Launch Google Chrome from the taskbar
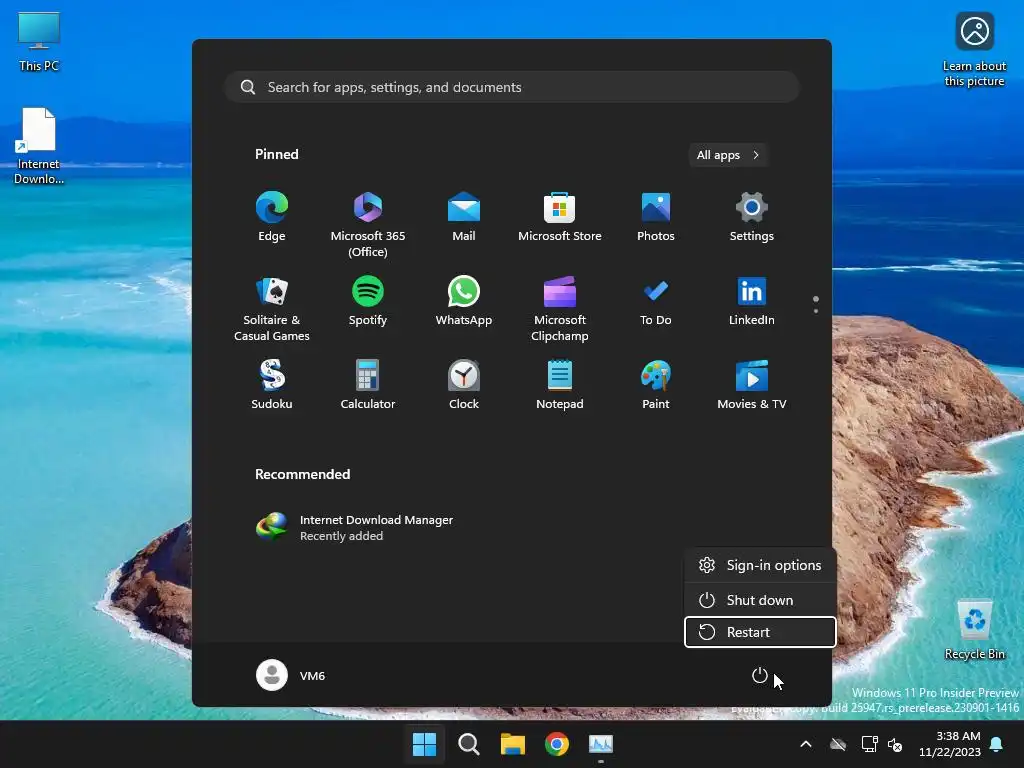Image resolution: width=1024 pixels, height=768 pixels. click(557, 744)
